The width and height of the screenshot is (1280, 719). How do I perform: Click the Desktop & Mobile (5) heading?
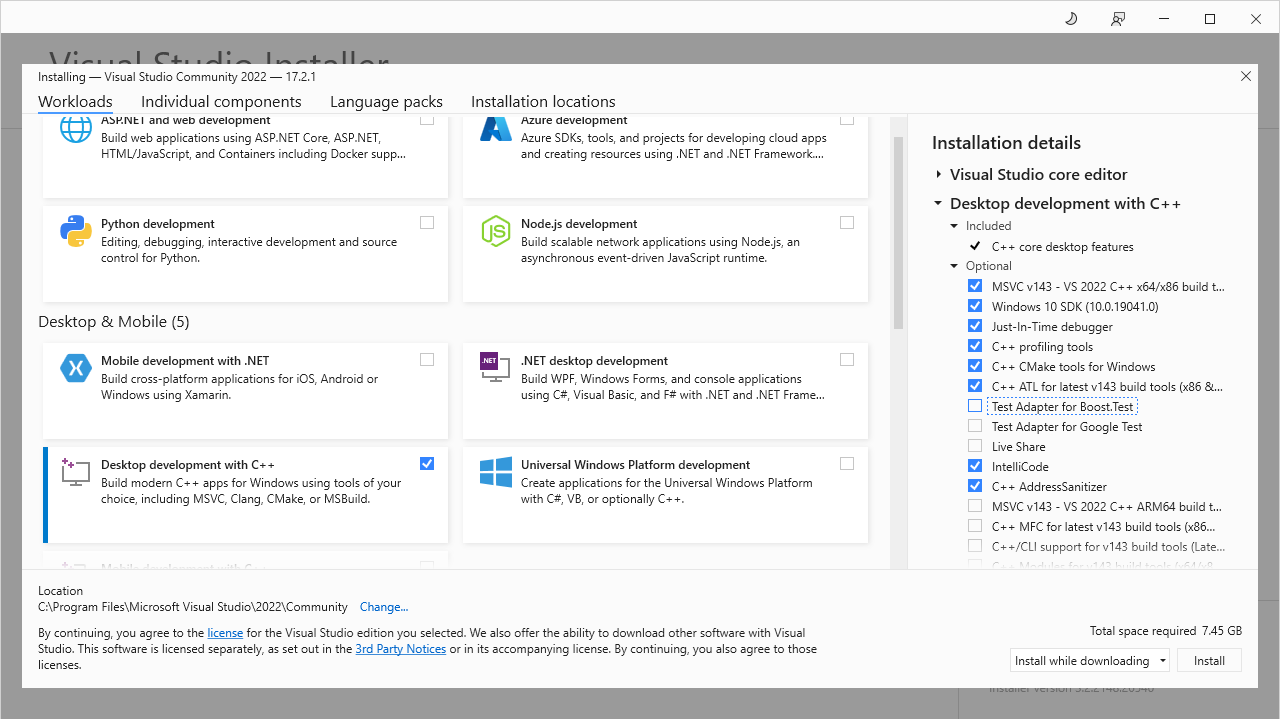[x=114, y=322]
